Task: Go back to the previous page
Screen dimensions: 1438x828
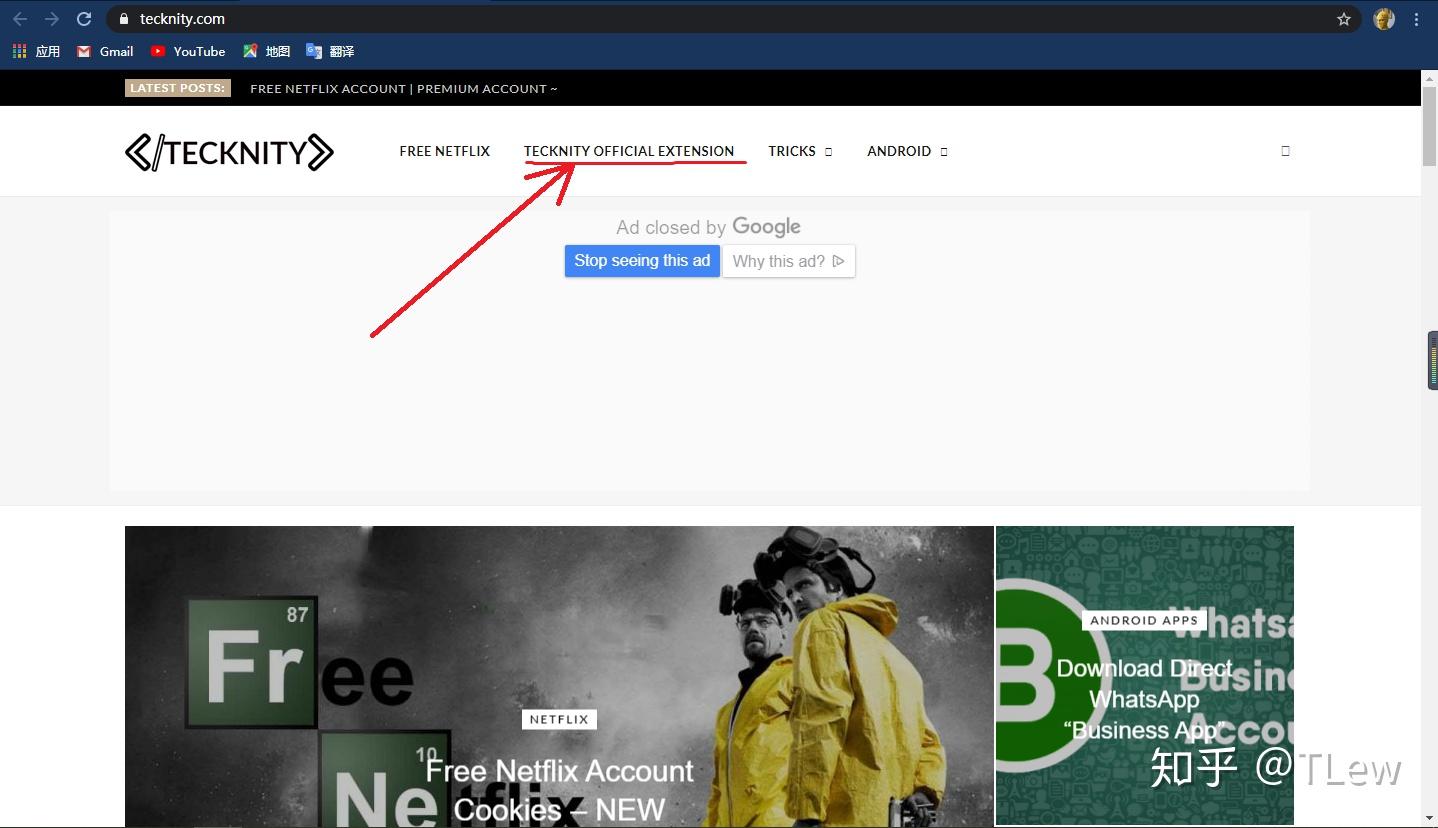Action: click(20, 19)
